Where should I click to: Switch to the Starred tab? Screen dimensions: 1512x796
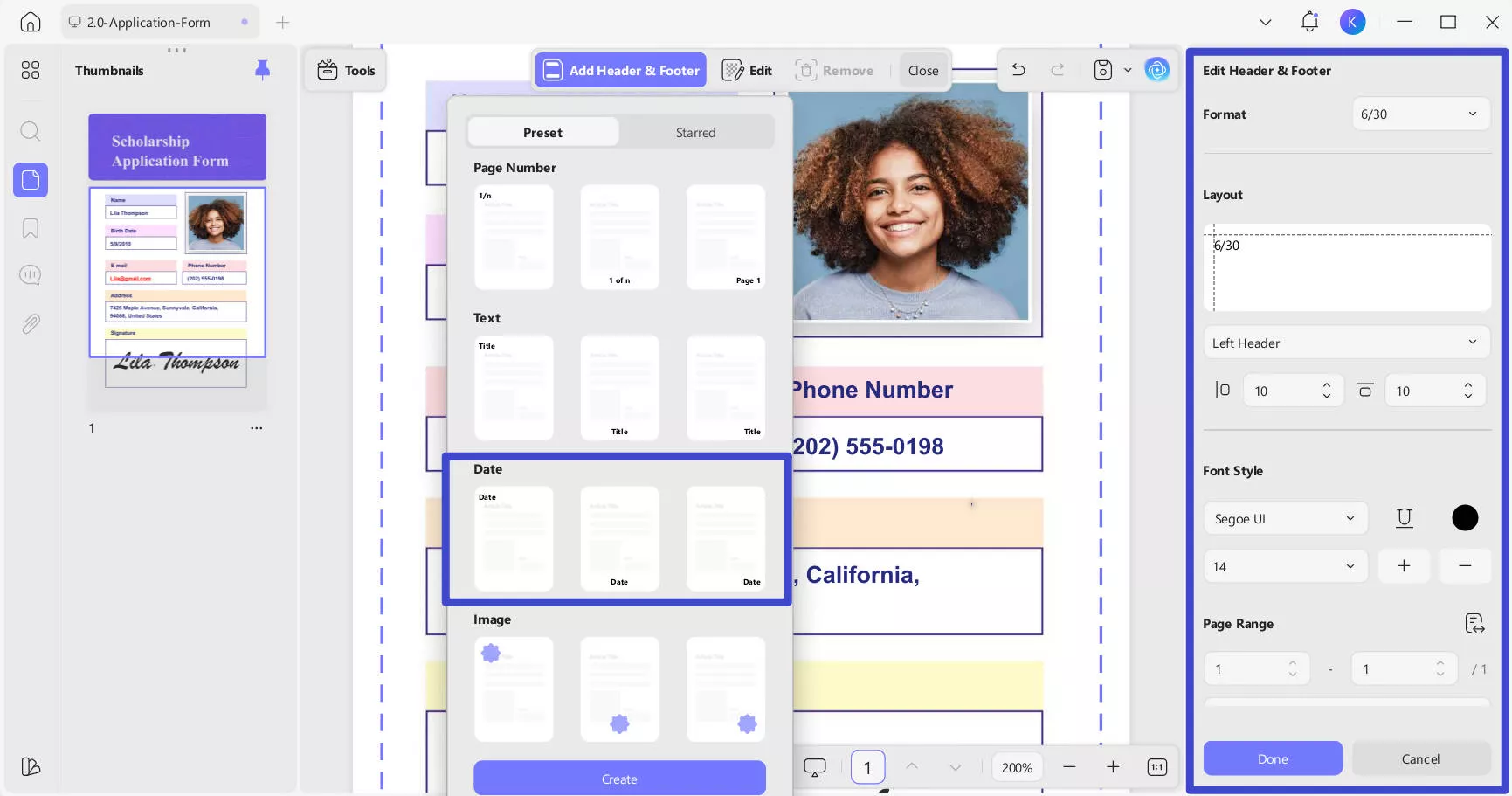coord(695,133)
